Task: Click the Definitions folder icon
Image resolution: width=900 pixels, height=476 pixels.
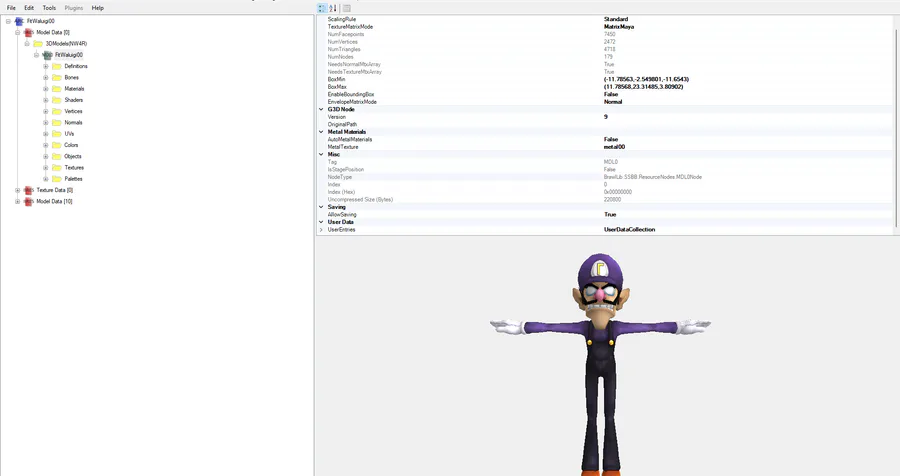Action: (57, 67)
